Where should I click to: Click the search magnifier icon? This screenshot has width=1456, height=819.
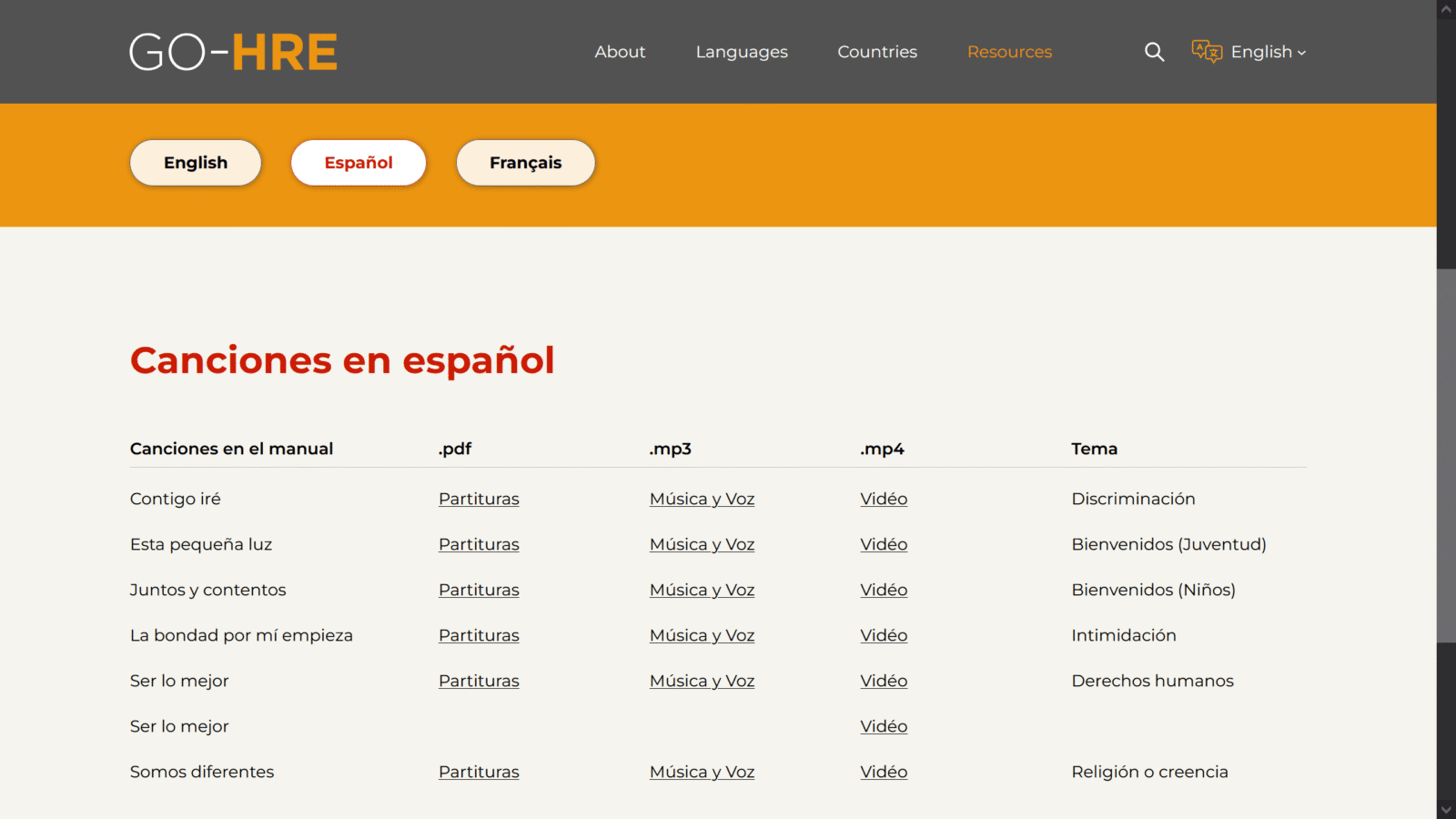(x=1154, y=52)
